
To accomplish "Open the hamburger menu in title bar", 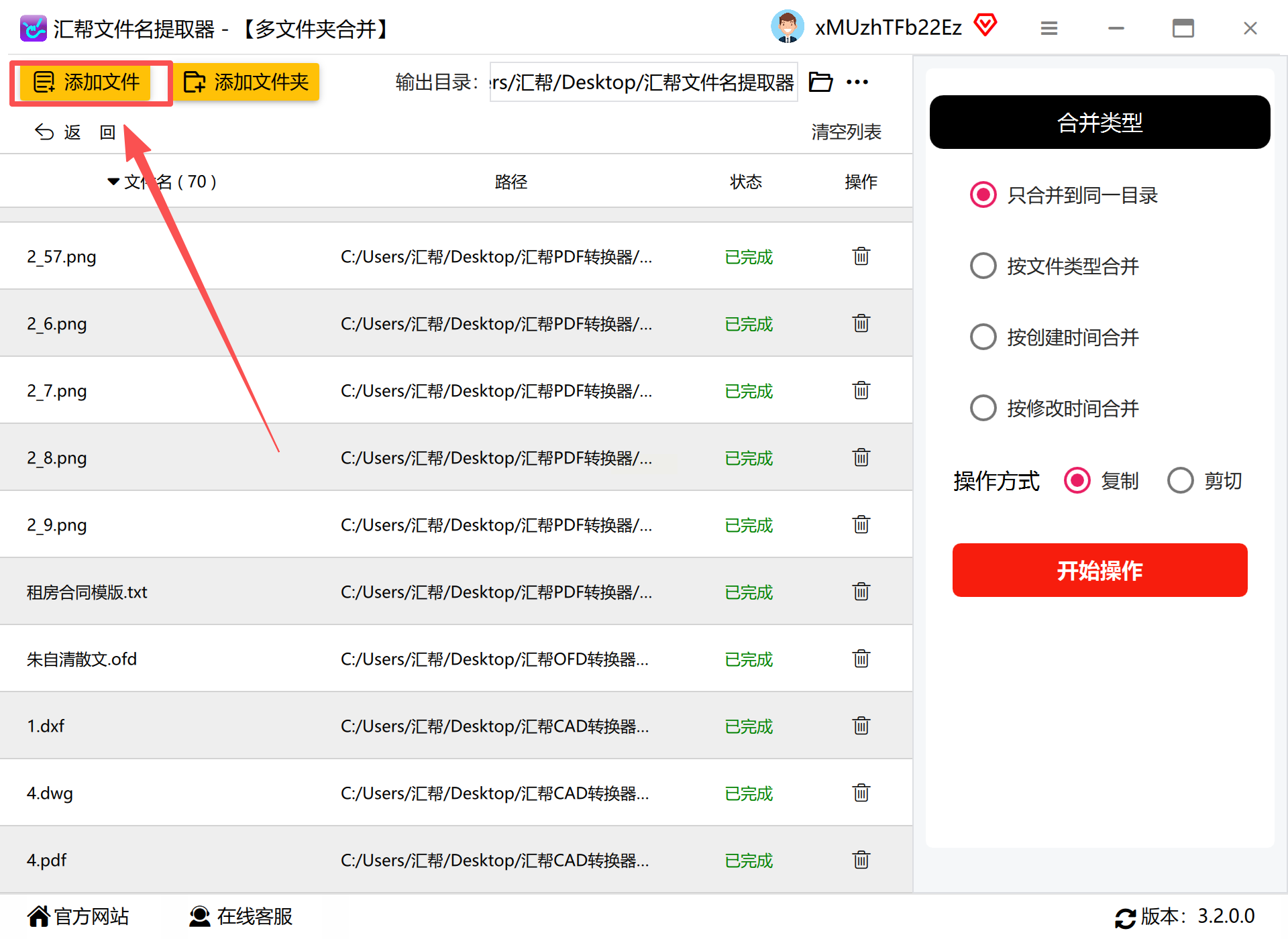I will pyautogui.click(x=1049, y=28).
